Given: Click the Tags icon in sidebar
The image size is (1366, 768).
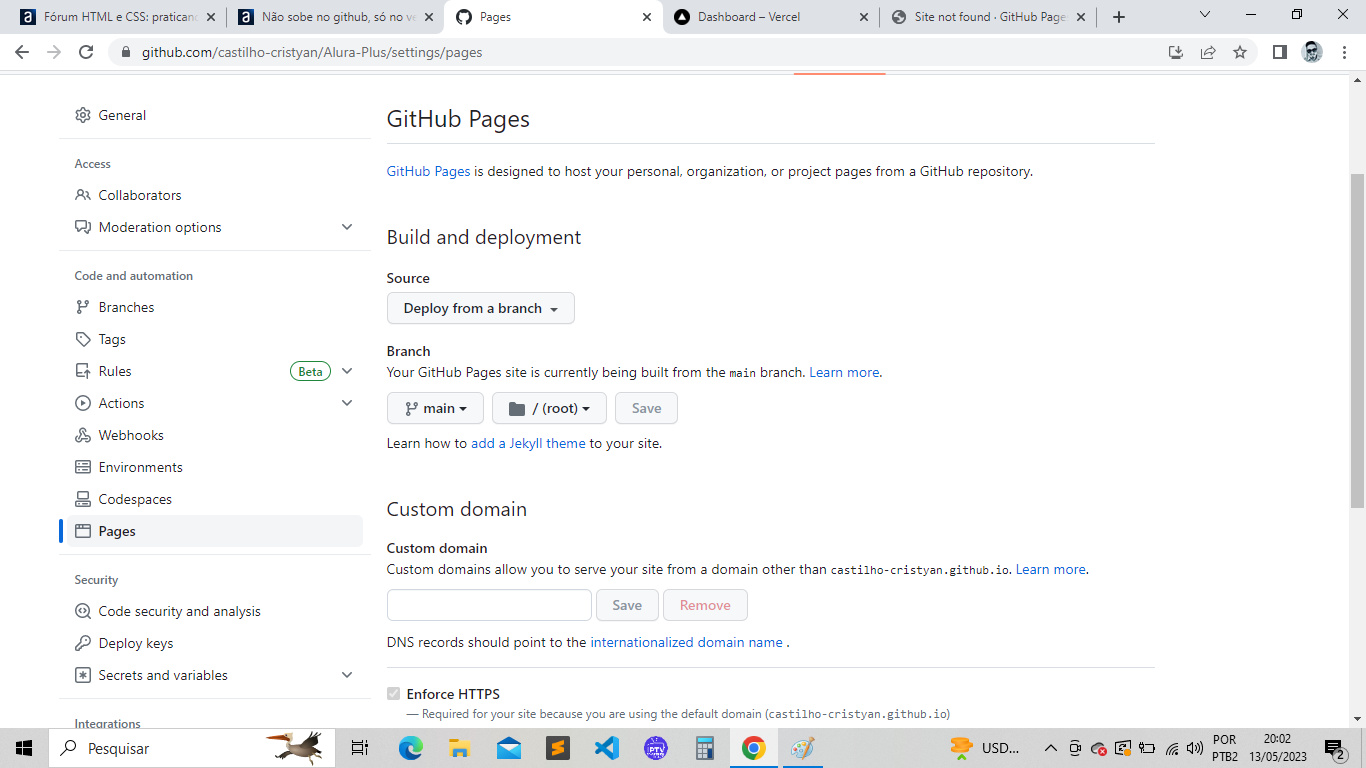Looking at the screenshot, I should point(83,339).
